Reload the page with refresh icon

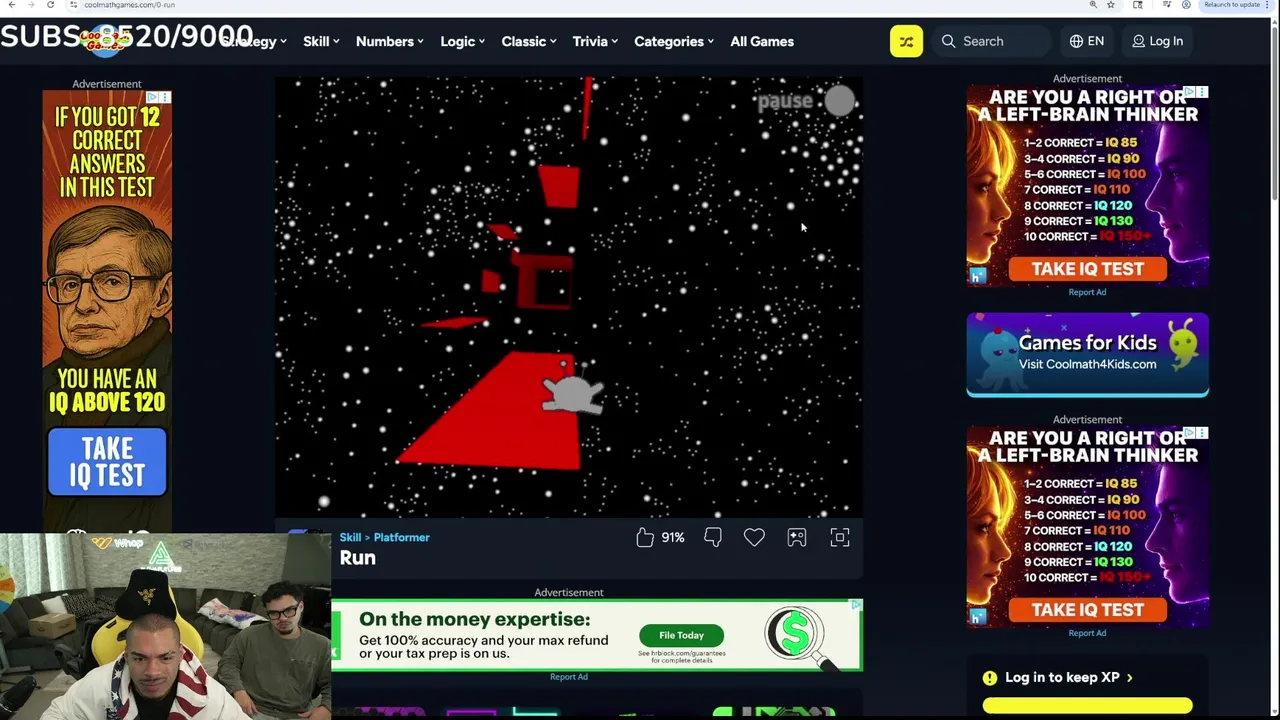click(50, 5)
